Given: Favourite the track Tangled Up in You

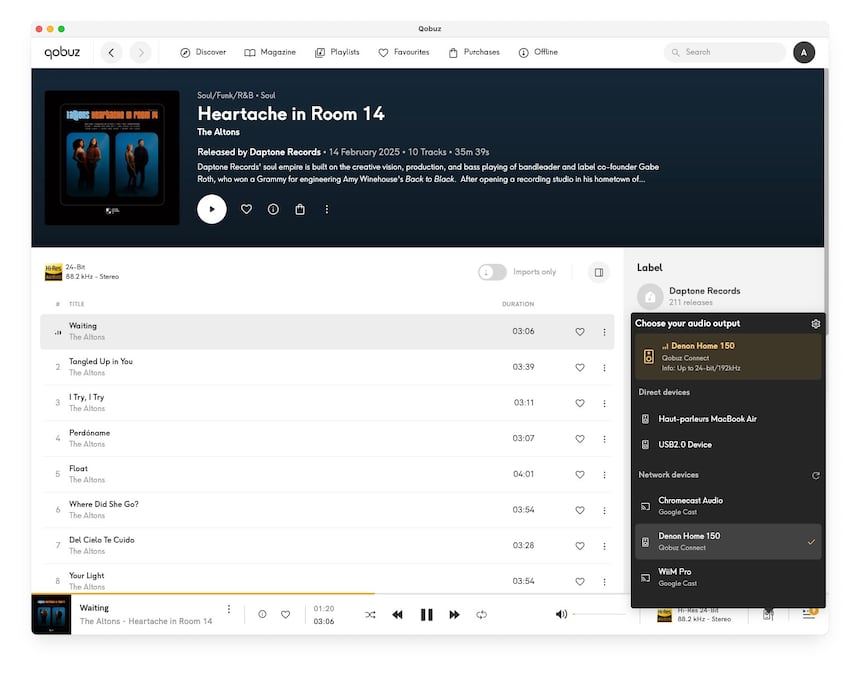Looking at the screenshot, I should [x=579, y=367].
